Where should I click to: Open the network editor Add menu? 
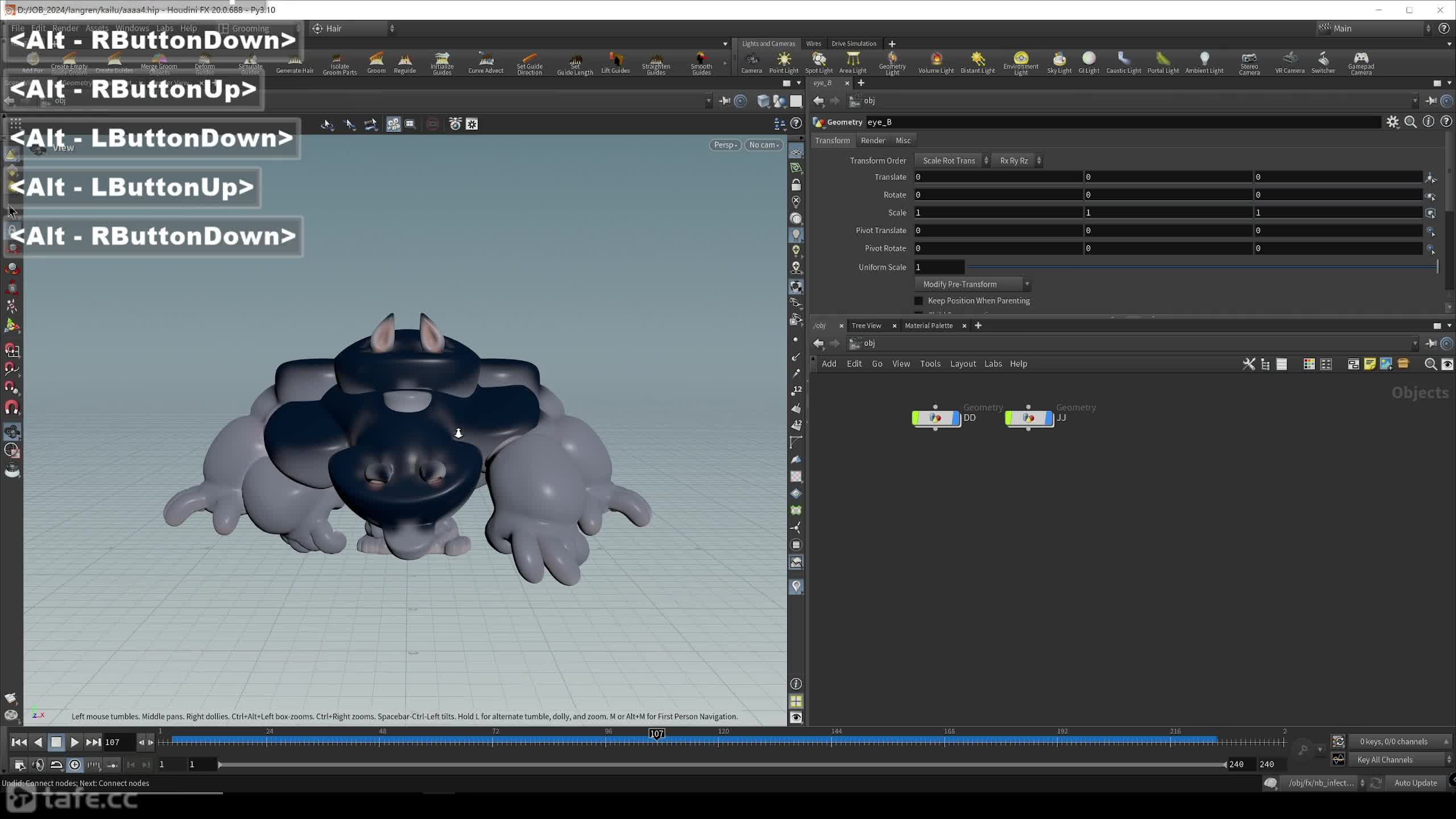click(x=829, y=364)
